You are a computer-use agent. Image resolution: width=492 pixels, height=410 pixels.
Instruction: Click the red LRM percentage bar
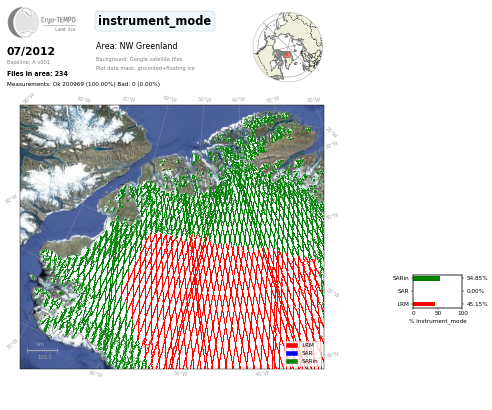(424, 304)
